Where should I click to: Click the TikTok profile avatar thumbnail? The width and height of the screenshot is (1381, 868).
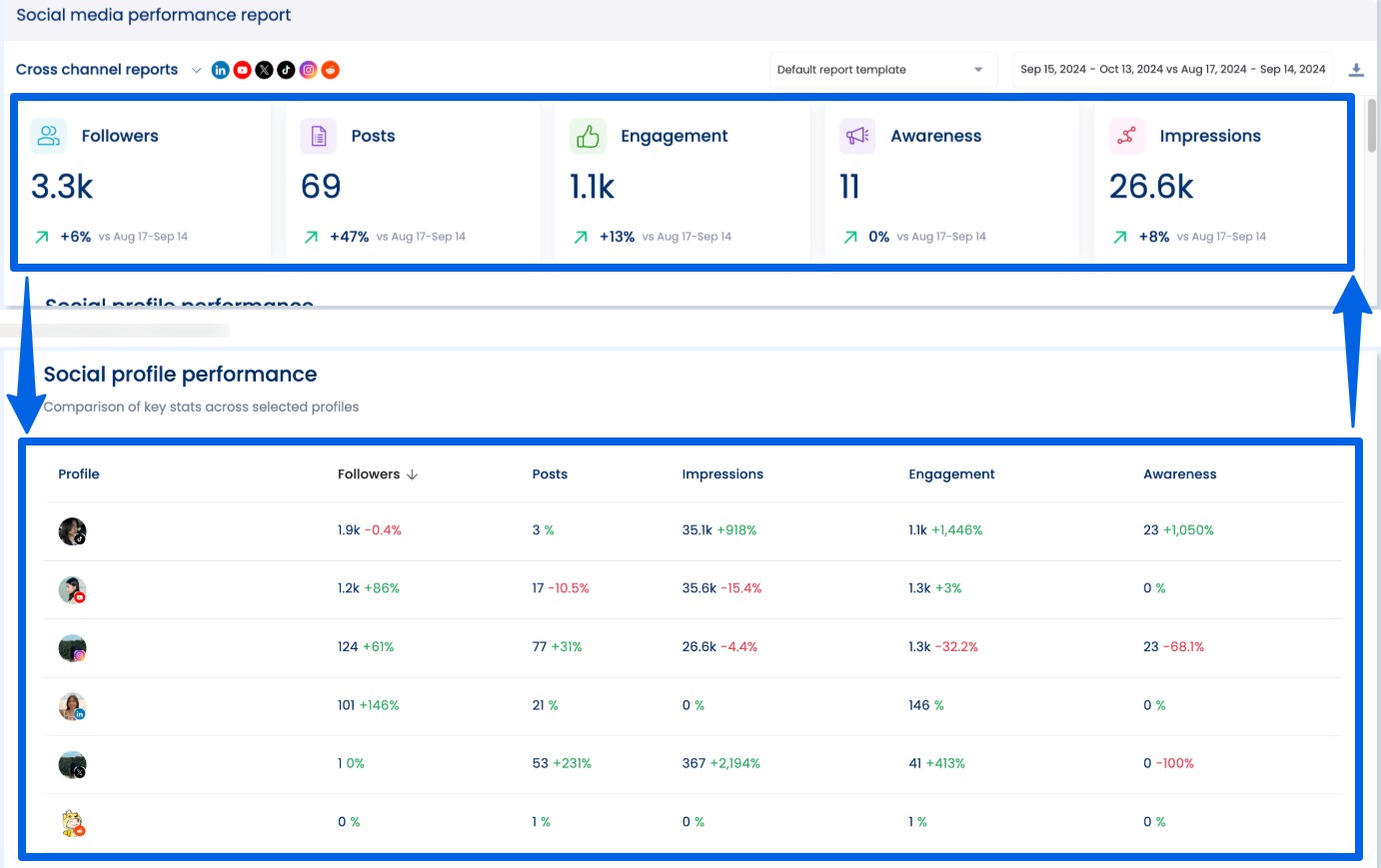tap(71, 530)
